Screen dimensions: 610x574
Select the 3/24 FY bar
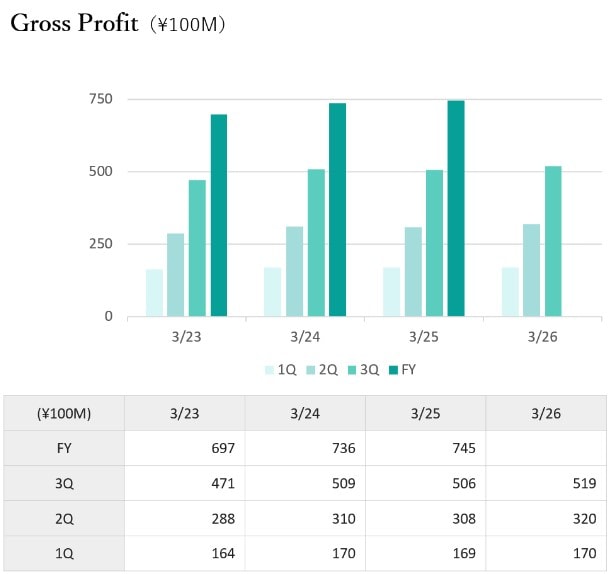[337, 209]
